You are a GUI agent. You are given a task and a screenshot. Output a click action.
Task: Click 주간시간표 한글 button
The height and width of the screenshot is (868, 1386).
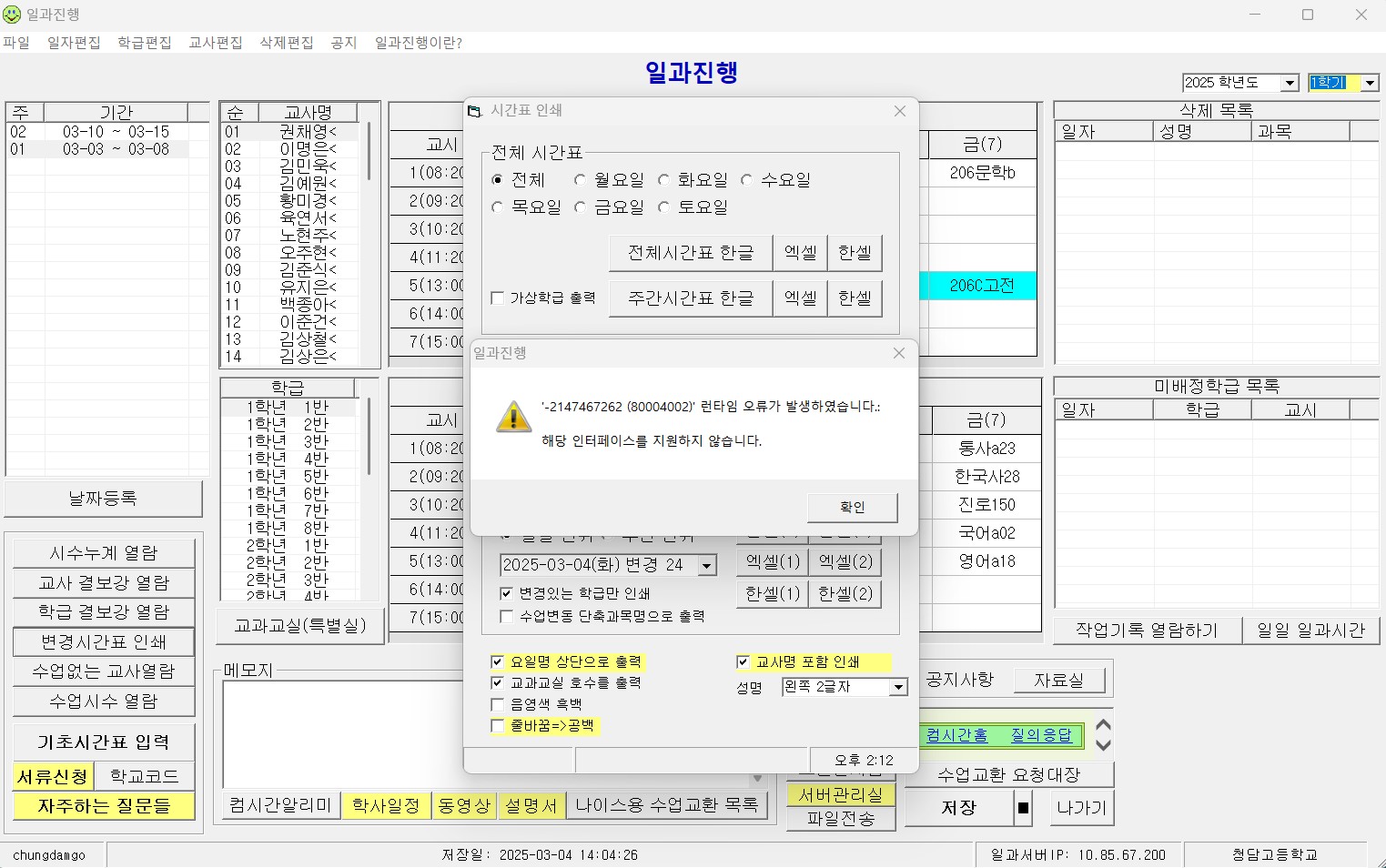tap(691, 298)
